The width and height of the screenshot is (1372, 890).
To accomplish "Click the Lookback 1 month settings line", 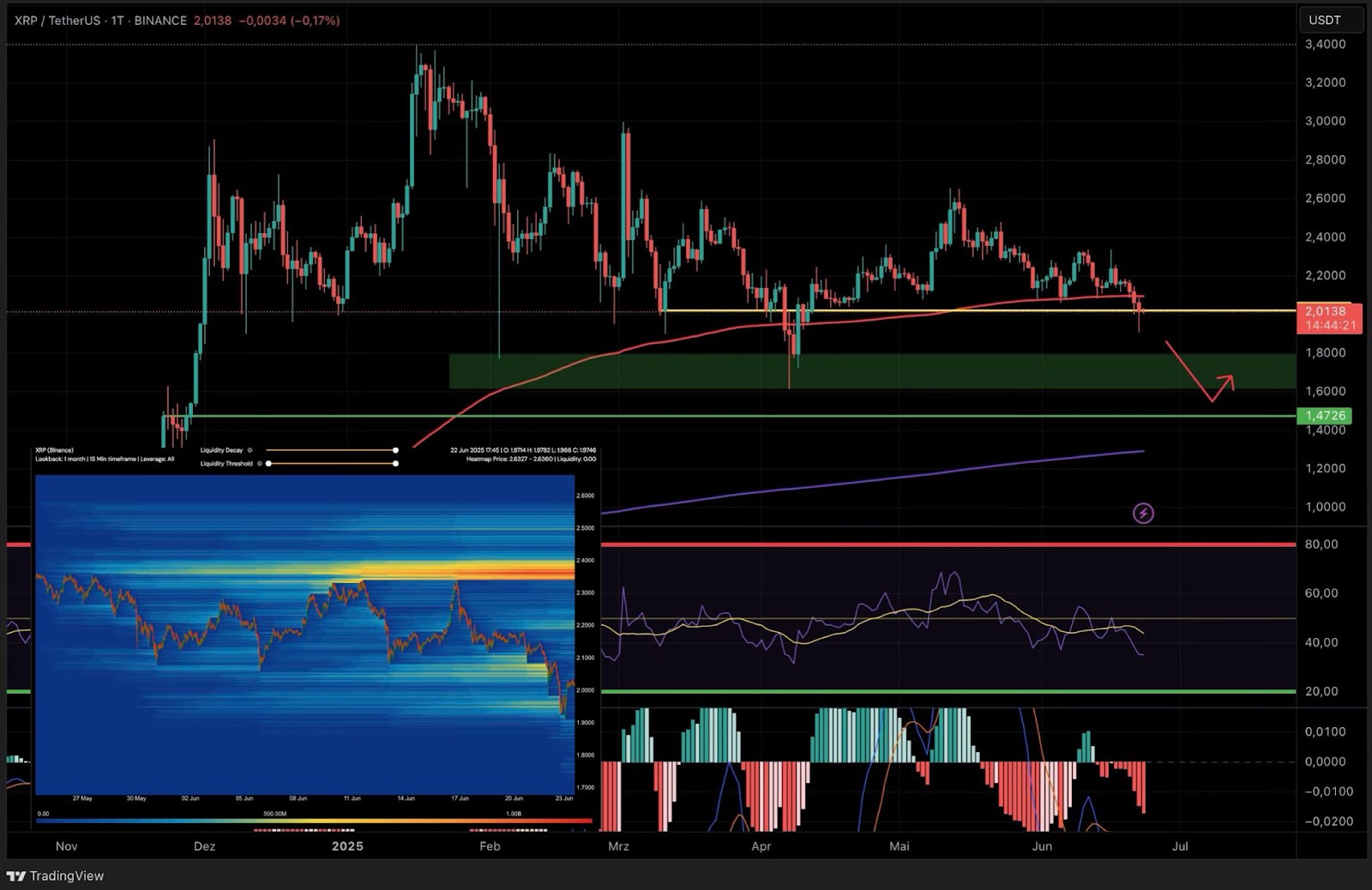I will 105,460.
